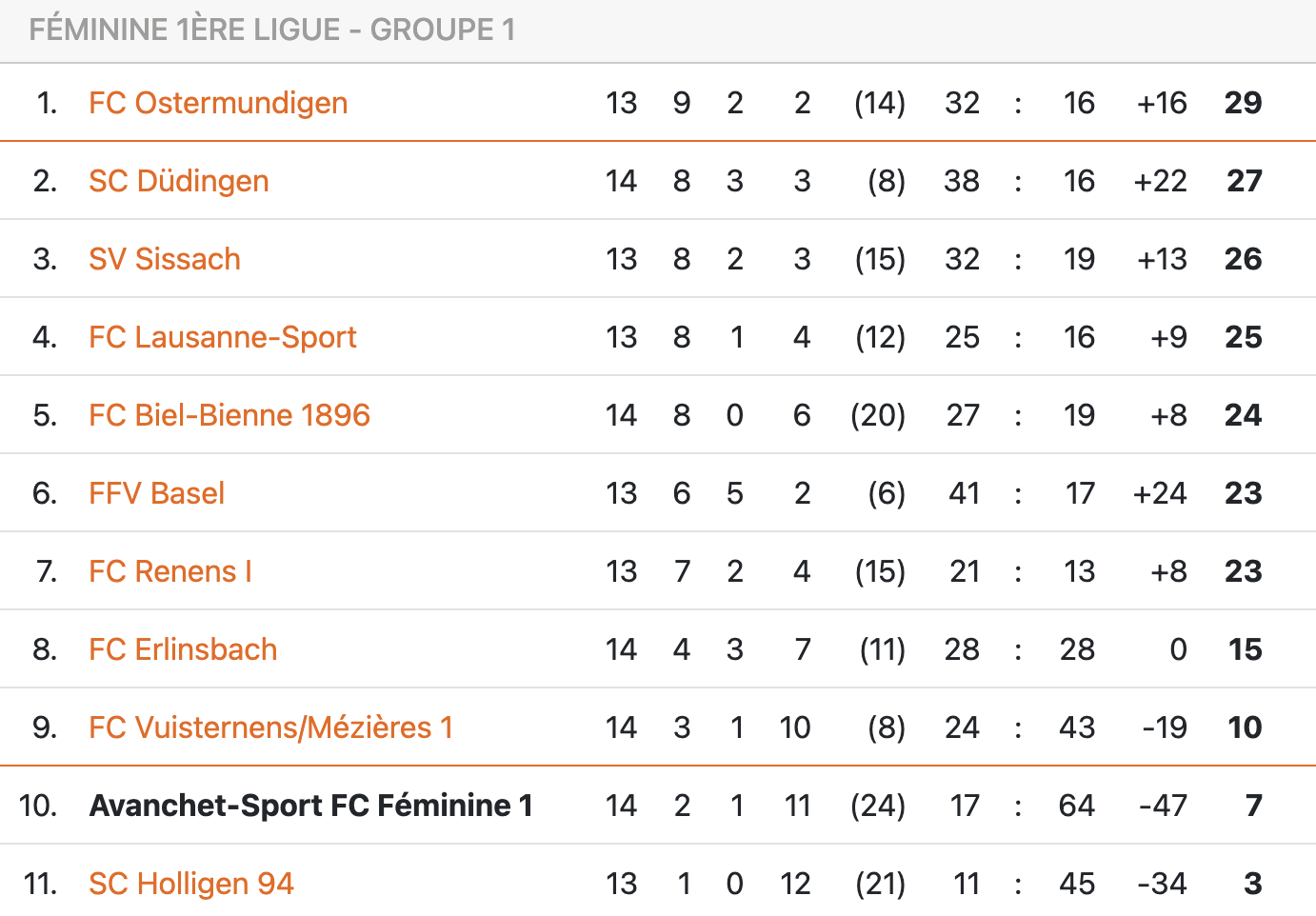
Task: Open SV Sissach team page
Action: [x=165, y=259]
